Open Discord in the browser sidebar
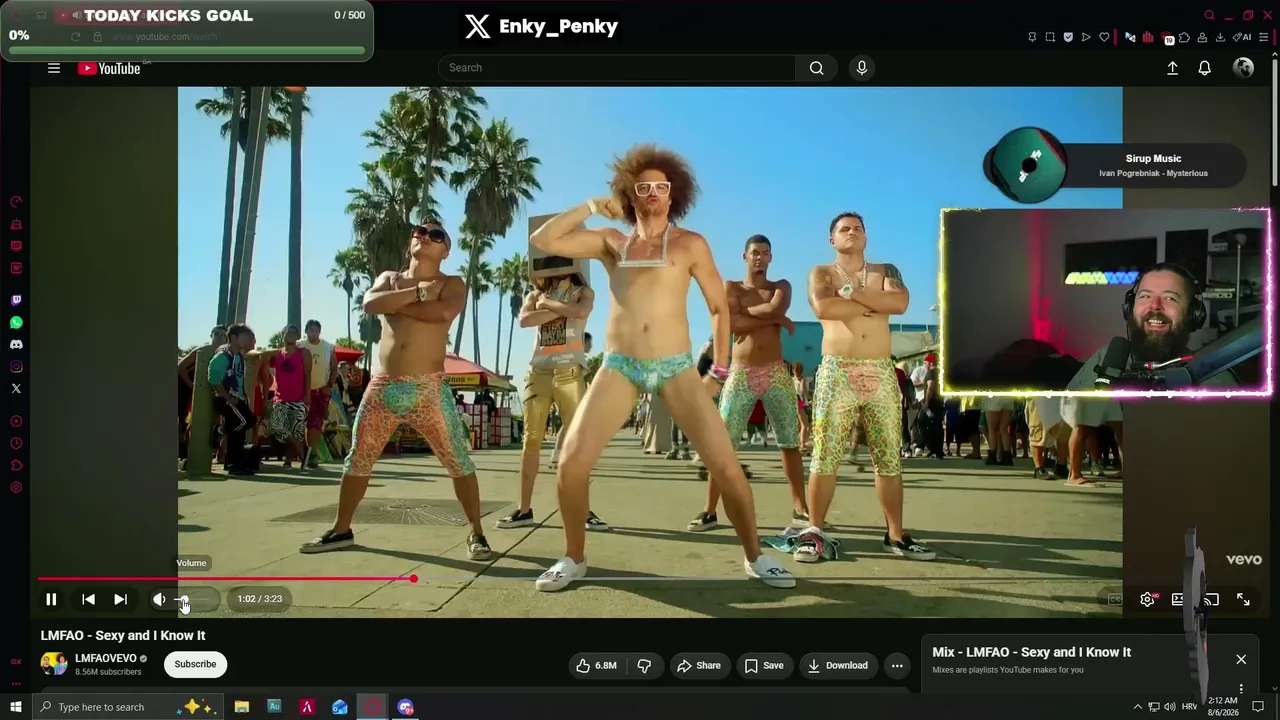The height and width of the screenshot is (720, 1280). [x=16, y=344]
